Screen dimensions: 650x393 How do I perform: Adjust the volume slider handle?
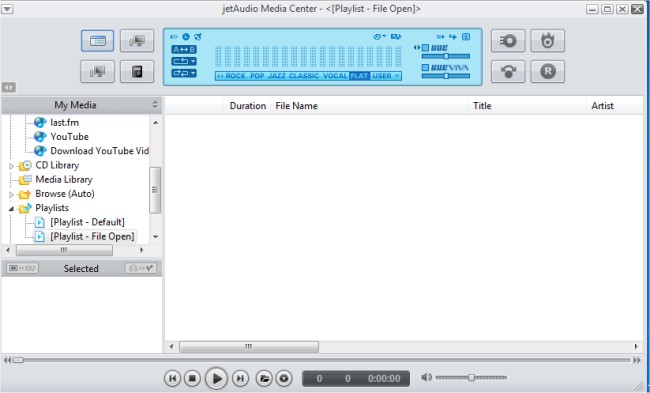(x=471, y=377)
